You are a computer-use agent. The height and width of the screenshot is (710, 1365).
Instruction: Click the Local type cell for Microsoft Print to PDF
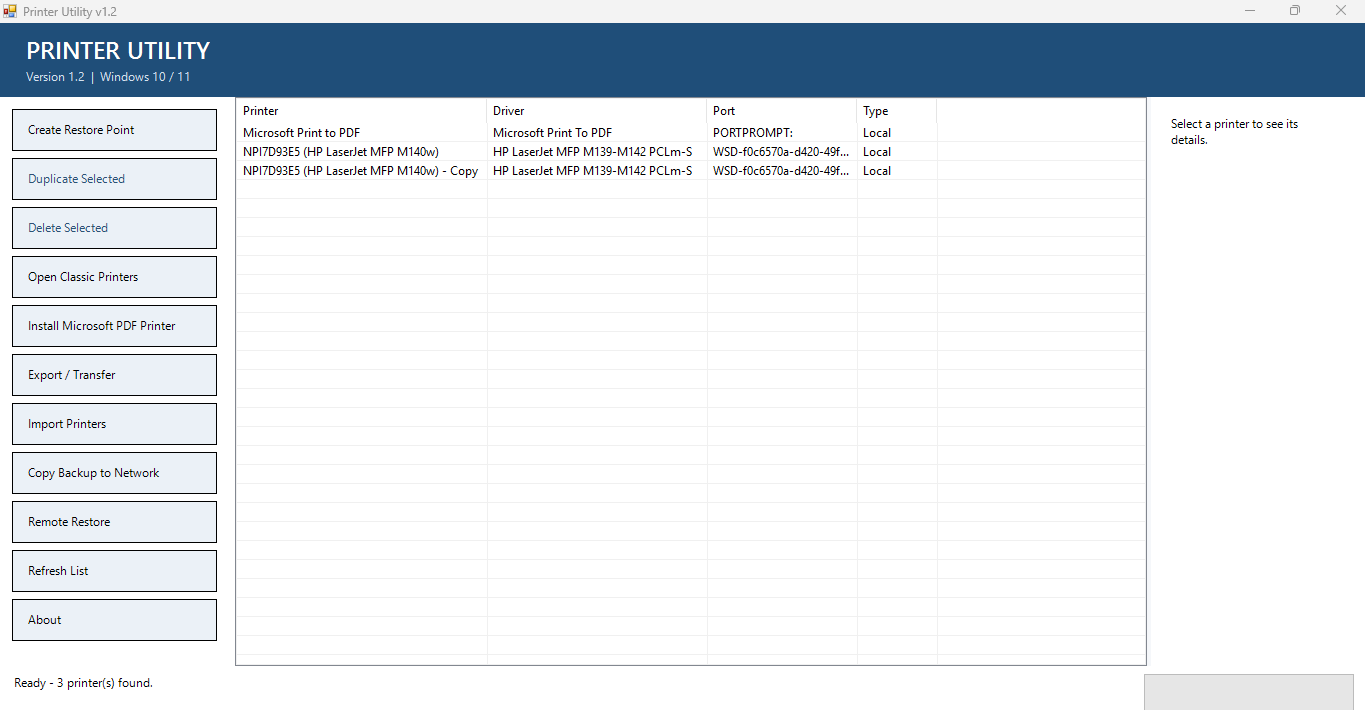[897, 133]
